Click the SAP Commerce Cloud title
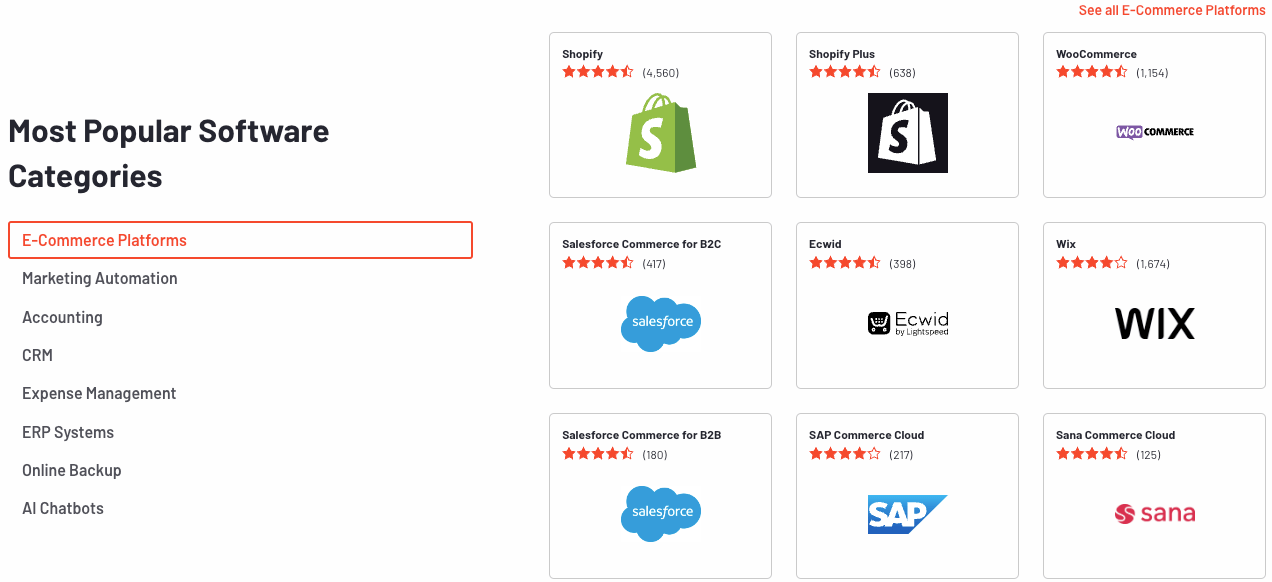This screenshot has width=1272, height=582. coord(866,435)
